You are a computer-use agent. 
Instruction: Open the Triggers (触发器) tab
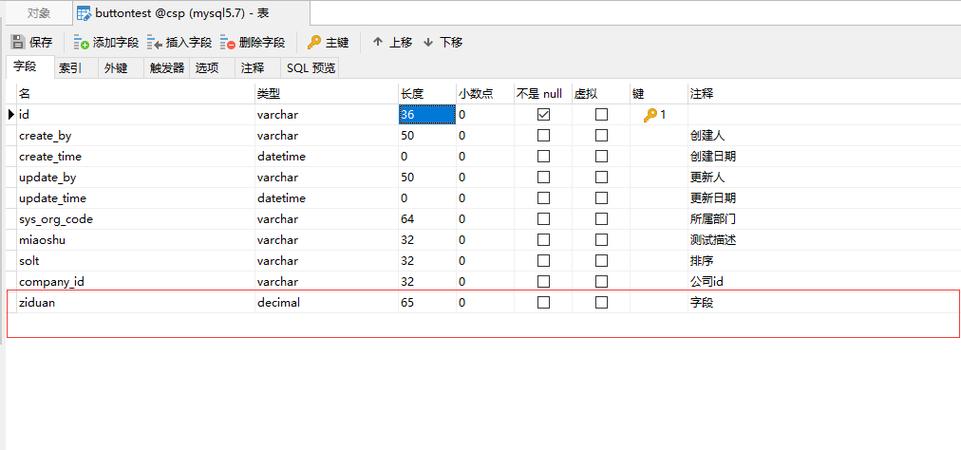click(x=167, y=68)
